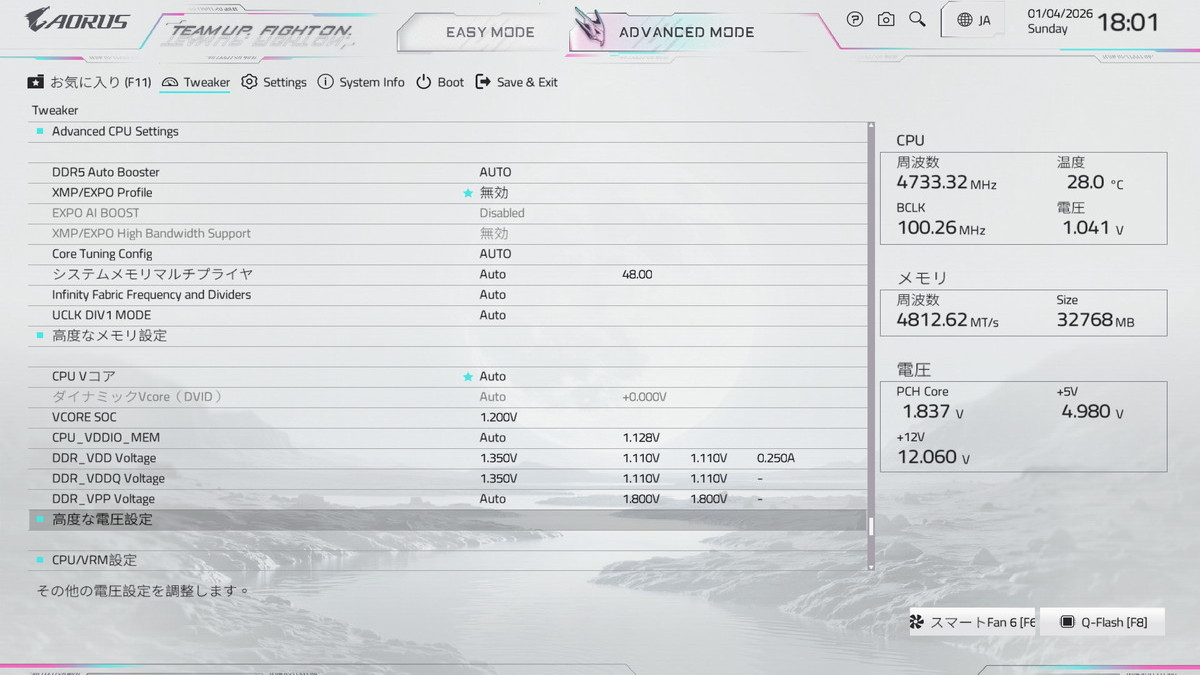Image resolution: width=1200 pixels, height=675 pixels.
Task: Click the camera screenshot icon
Action: [886, 19]
